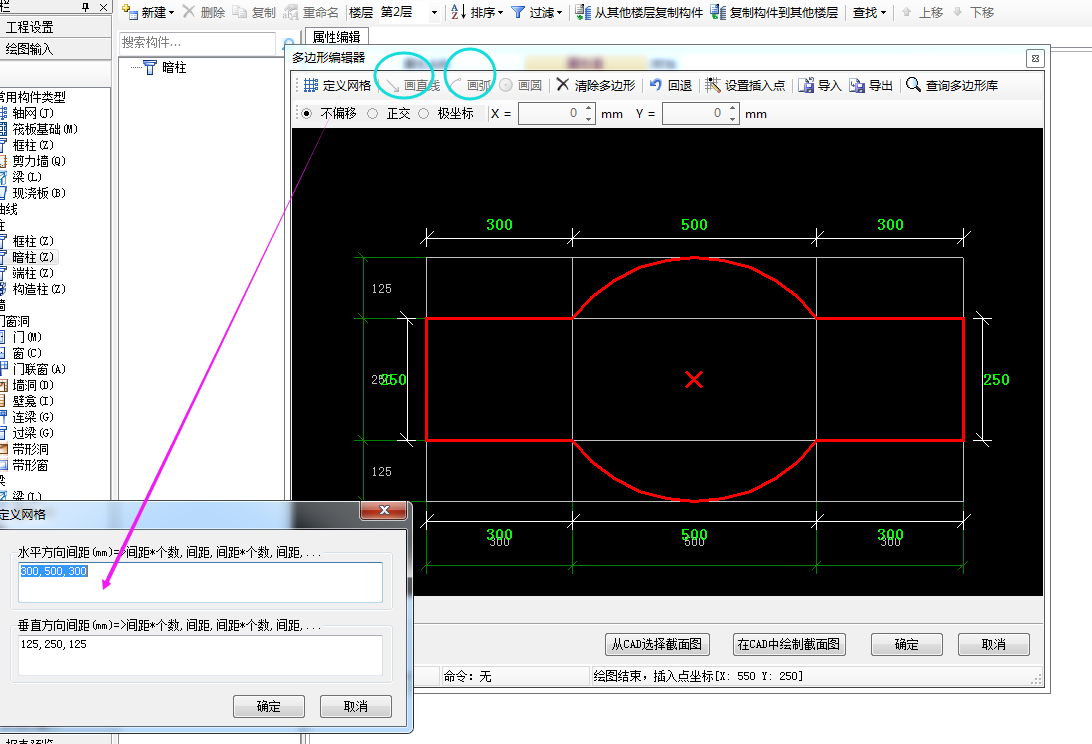The image size is (1092, 744).
Task: Click 确定 in polygon editor
Action: (x=906, y=644)
